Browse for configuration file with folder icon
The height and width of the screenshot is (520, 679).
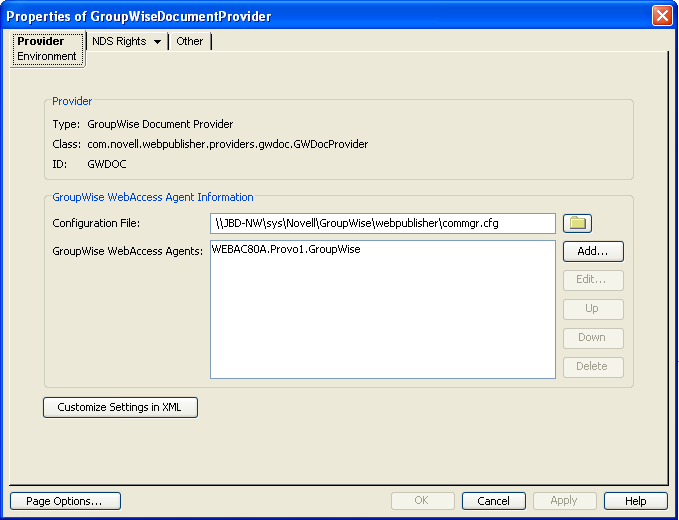point(577,223)
